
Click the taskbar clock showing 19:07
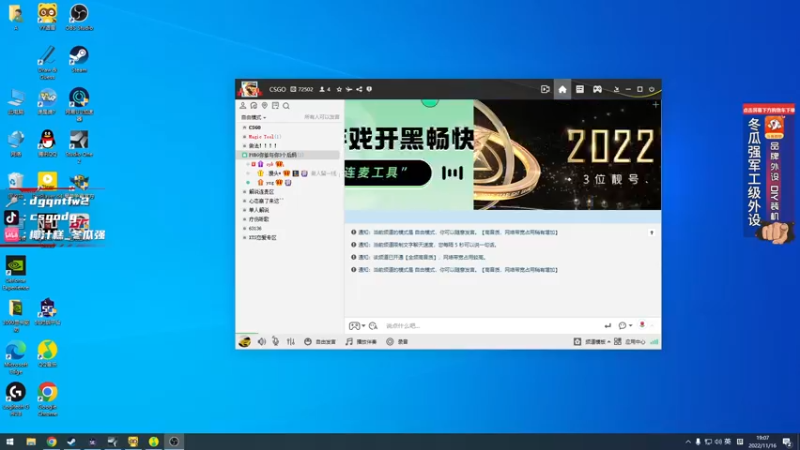pos(762,442)
